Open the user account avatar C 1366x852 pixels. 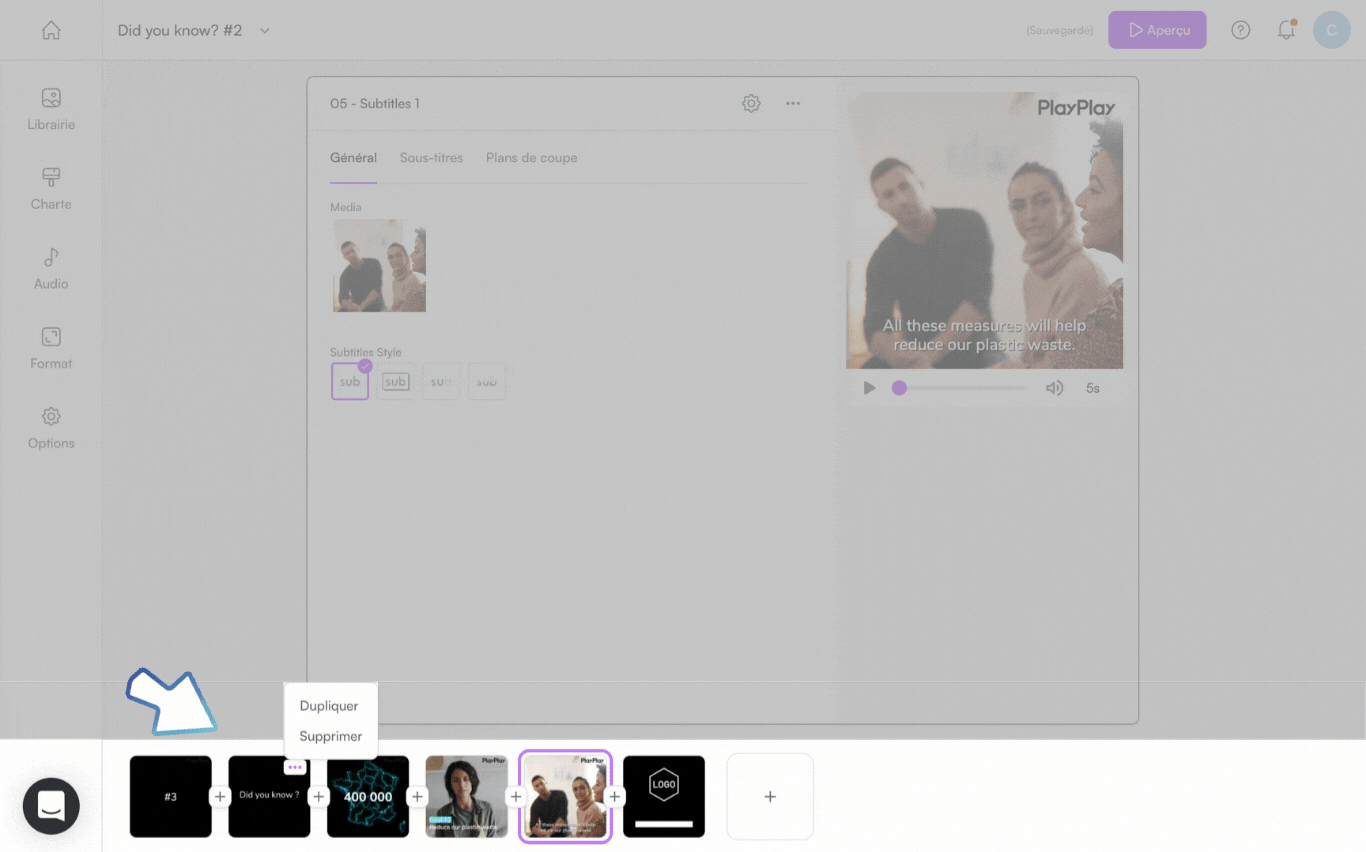click(1332, 30)
